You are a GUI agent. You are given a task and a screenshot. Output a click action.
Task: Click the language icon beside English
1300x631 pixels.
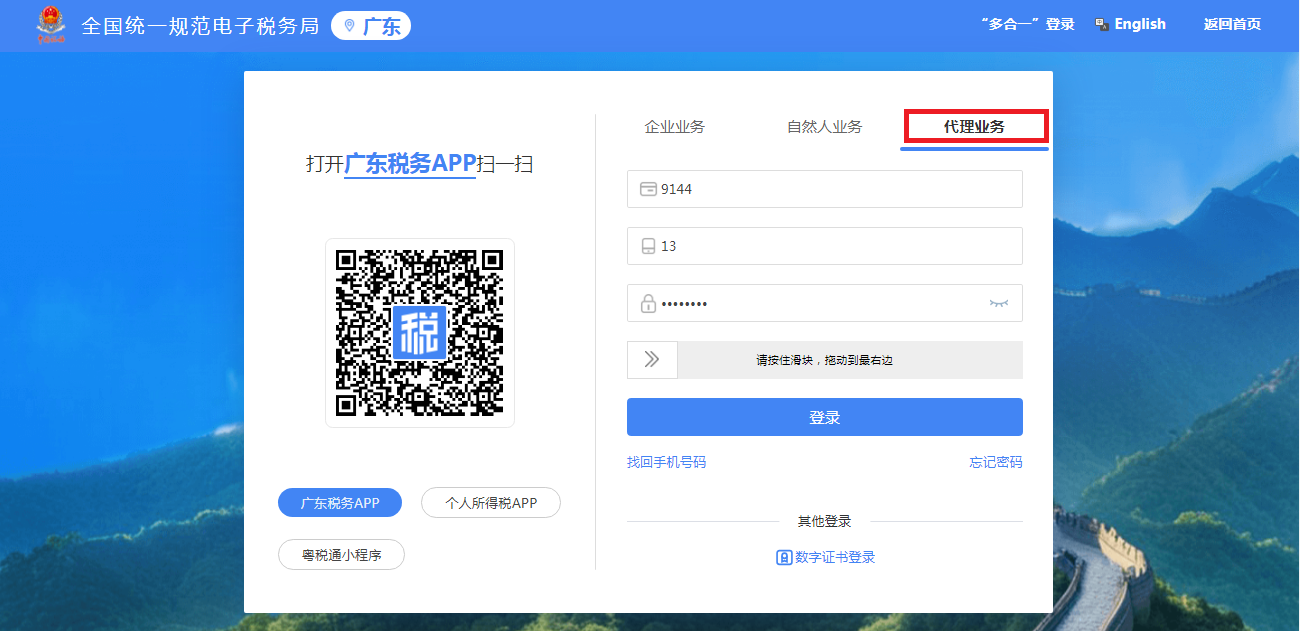(x=1102, y=25)
